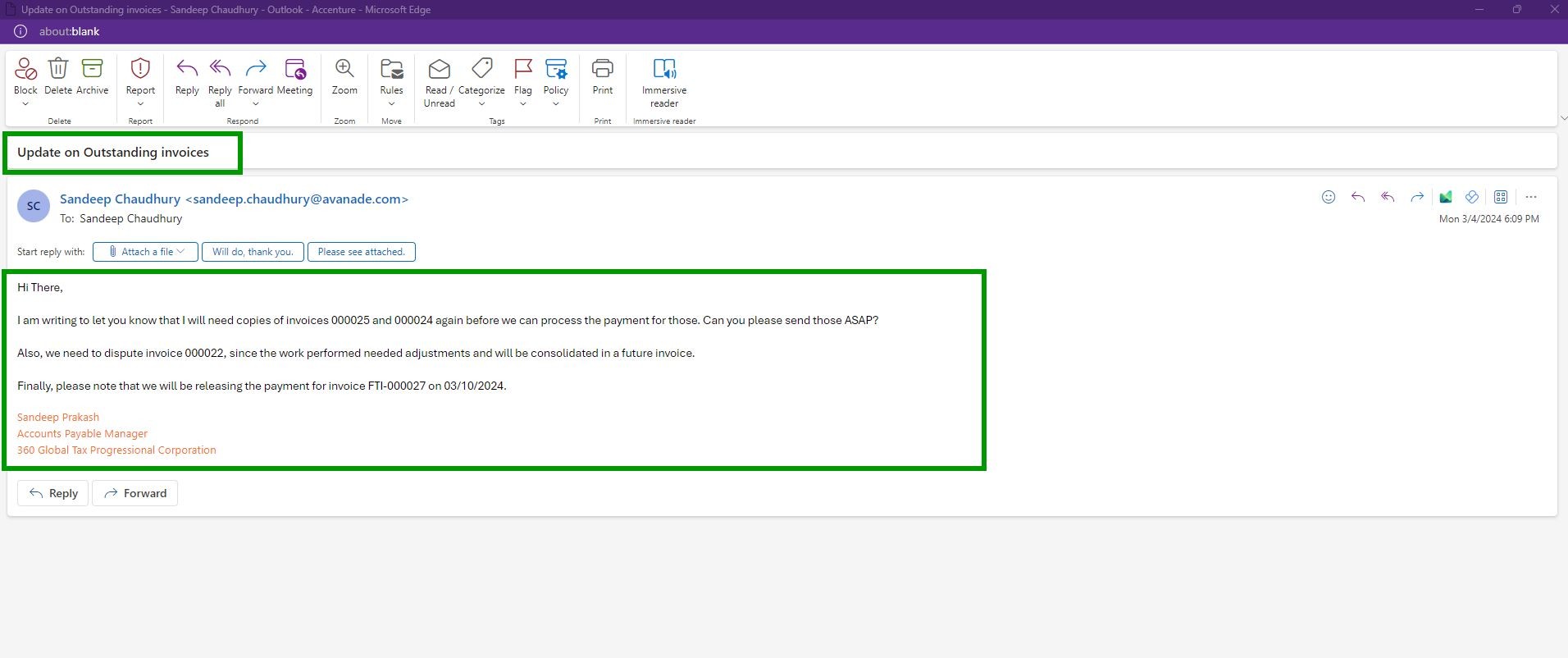Image resolution: width=1568 pixels, height=658 pixels.
Task: Click the SC sender avatar
Action: (34, 206)
